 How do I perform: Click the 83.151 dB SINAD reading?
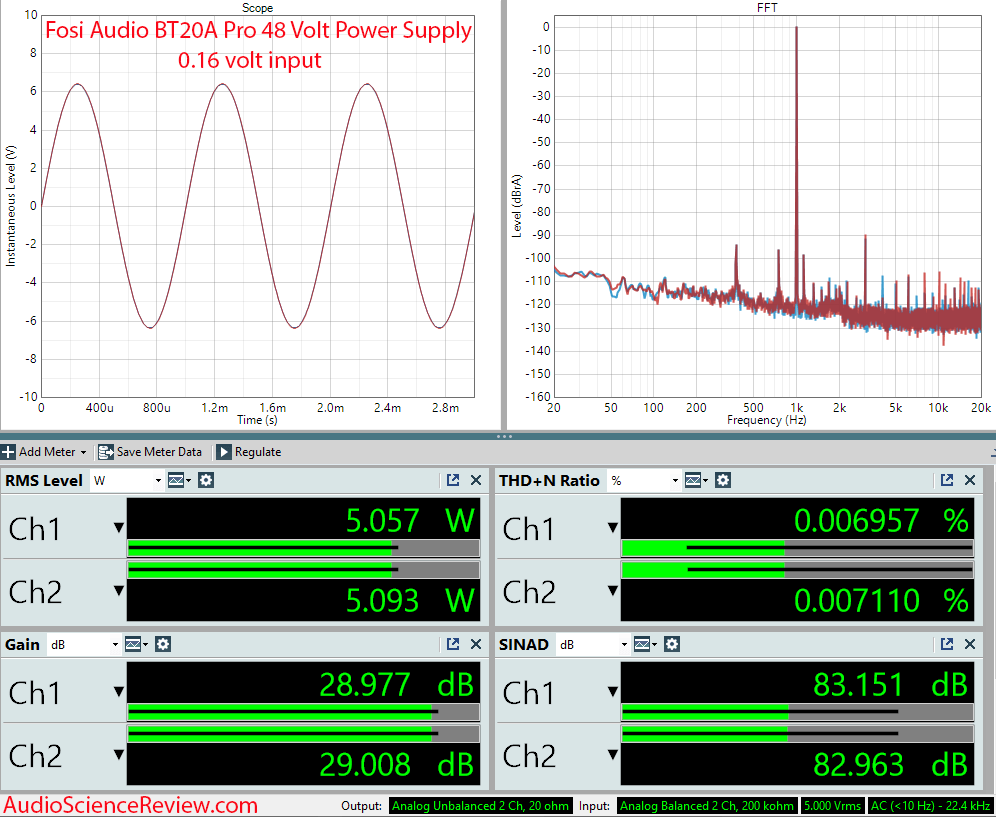pos(891,684)
